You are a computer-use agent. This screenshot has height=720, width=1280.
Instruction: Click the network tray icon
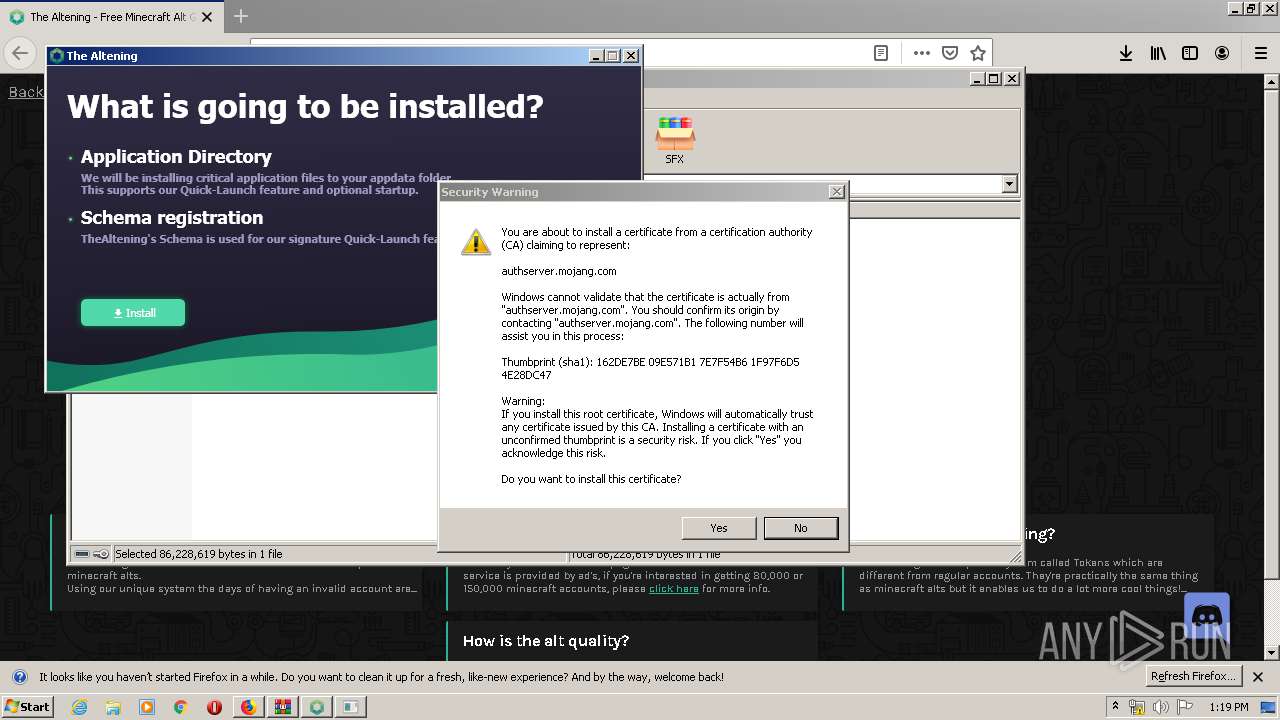[1137, 707]
